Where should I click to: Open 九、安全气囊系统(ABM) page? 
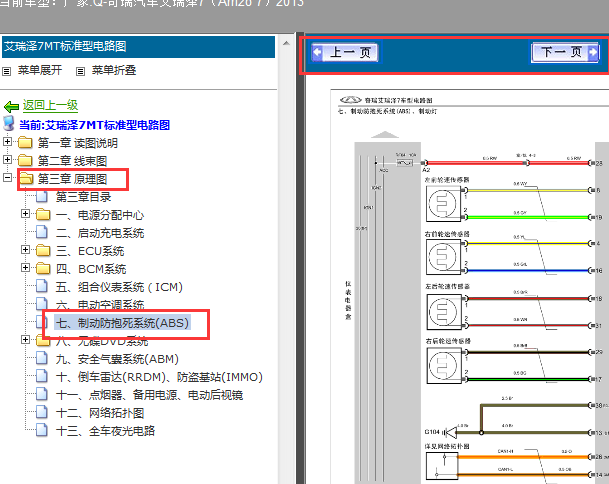tap(117, 359)
